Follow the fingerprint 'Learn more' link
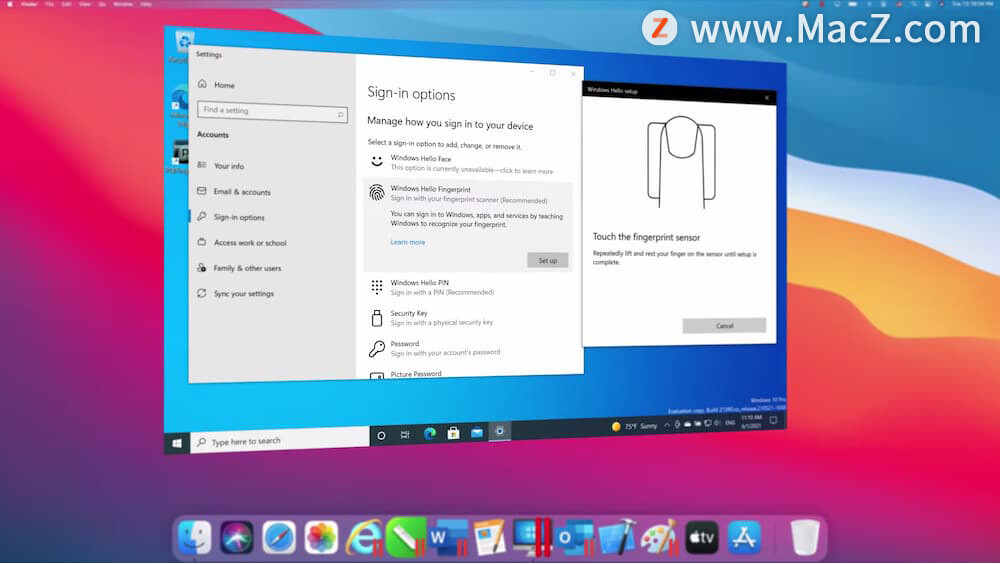 pyautogui.click(x=408, y=242)
